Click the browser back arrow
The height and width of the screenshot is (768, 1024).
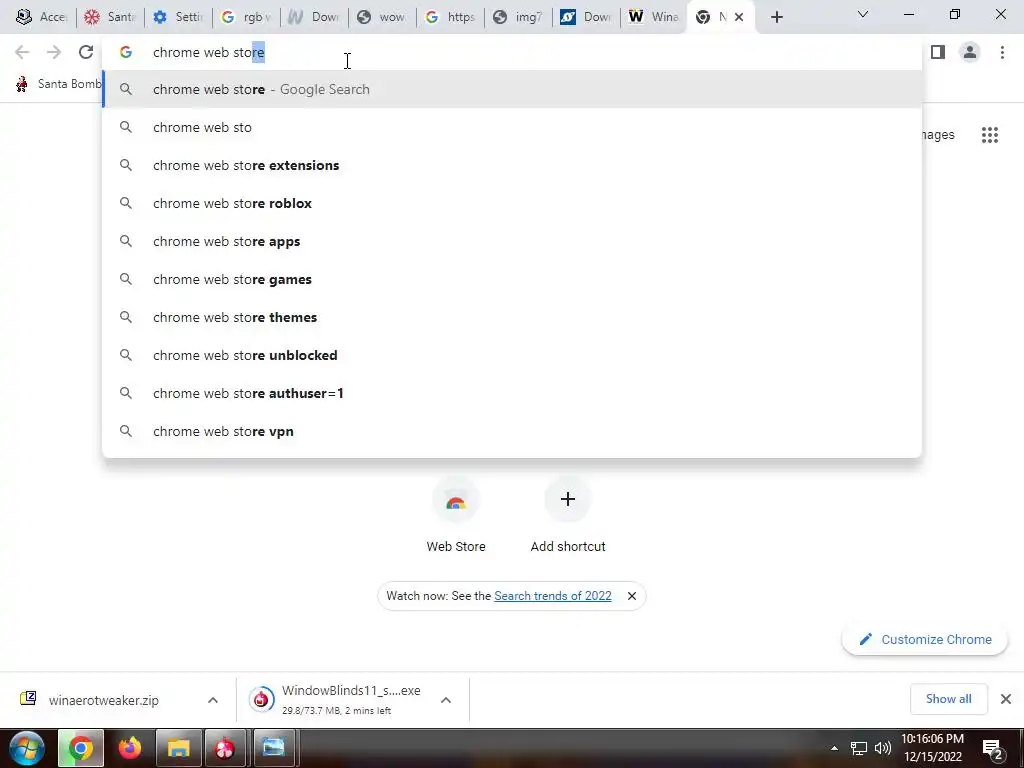(22, 52)
